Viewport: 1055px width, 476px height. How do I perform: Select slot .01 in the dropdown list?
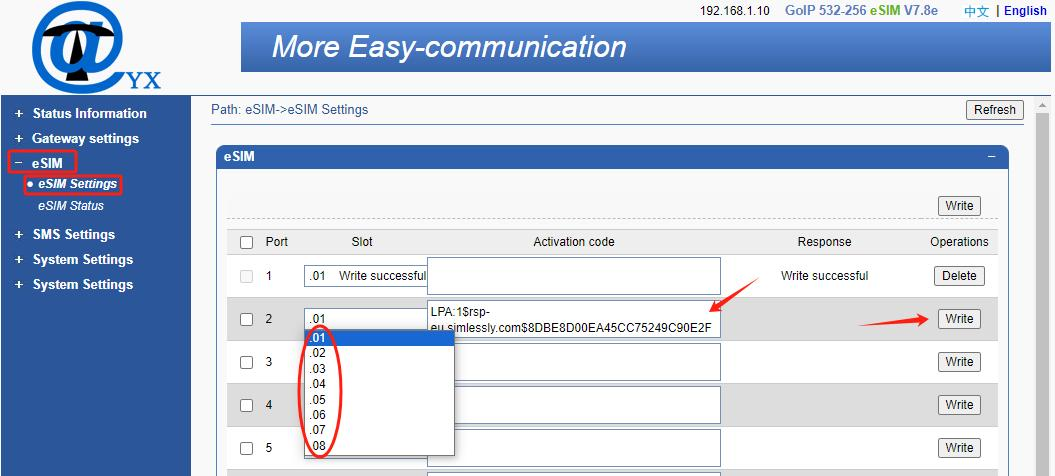[x=379, y=337]
